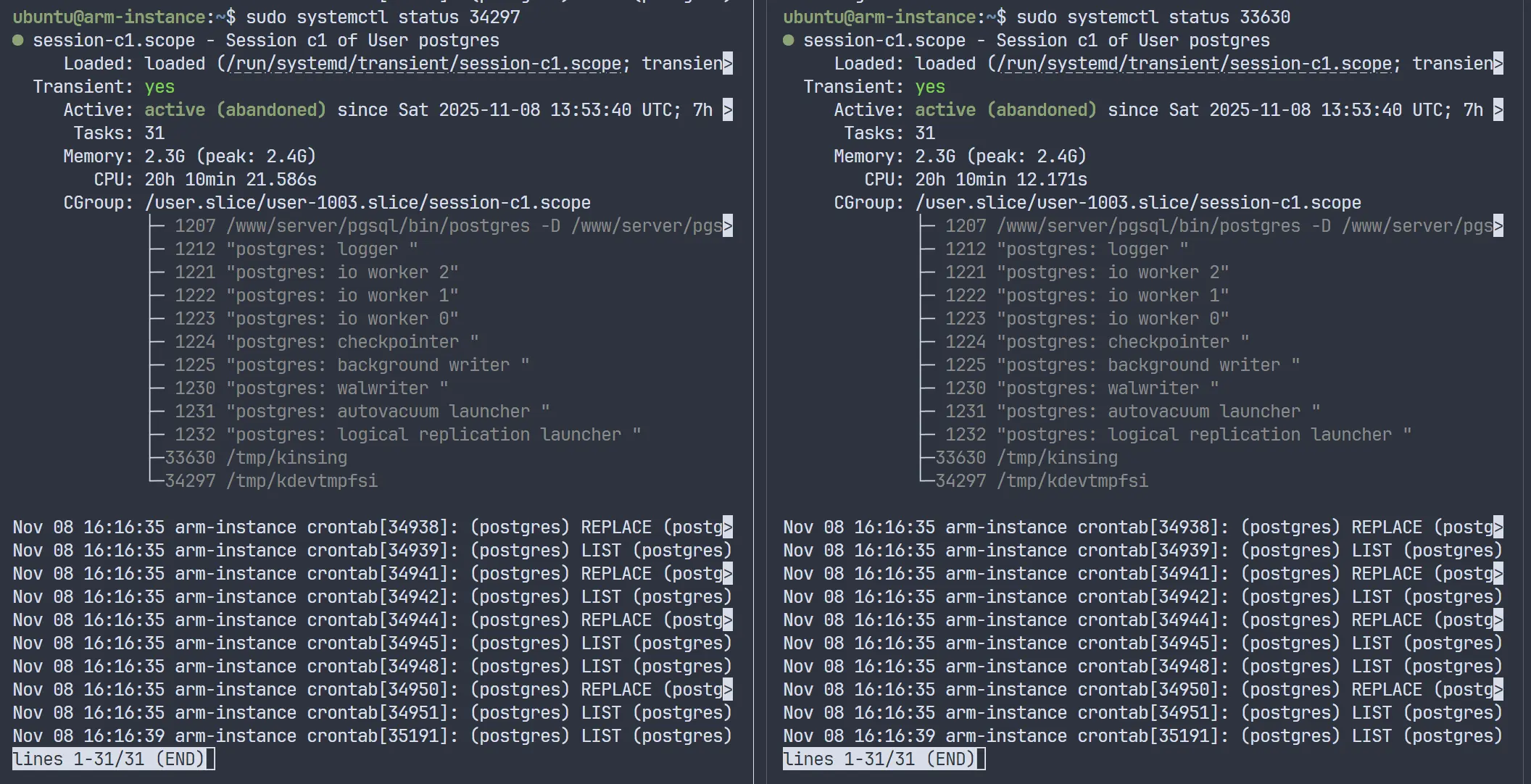Click truncation marker on left Loaded line

point(728,64)
